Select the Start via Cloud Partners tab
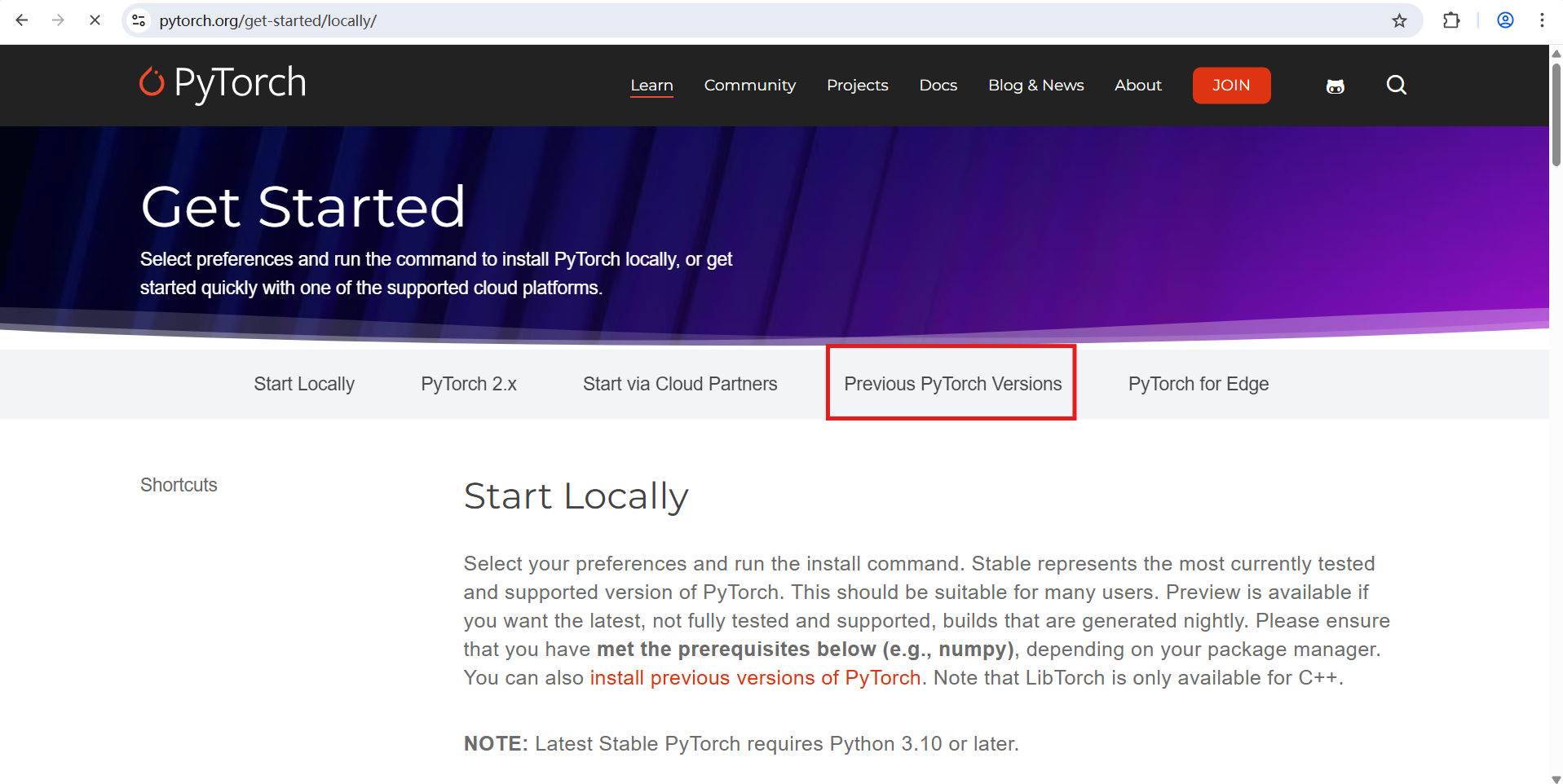The width and height of the screenshot is (1563, 784). click(x=680, y=384)
